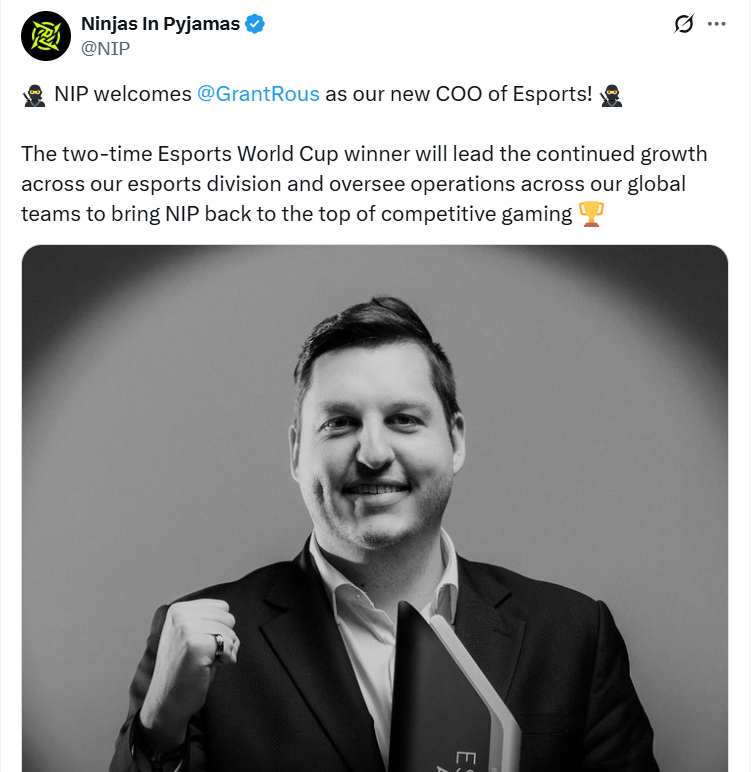752x772 pixels.
Task: Click the ninja emoji before "NIP welcomes"
Action: [33, 95]
